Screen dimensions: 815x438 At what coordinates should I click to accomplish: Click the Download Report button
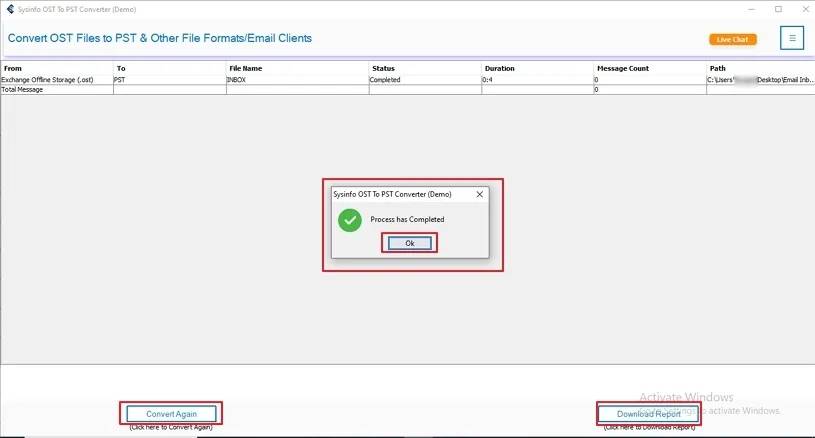click(x=648, y=414)
